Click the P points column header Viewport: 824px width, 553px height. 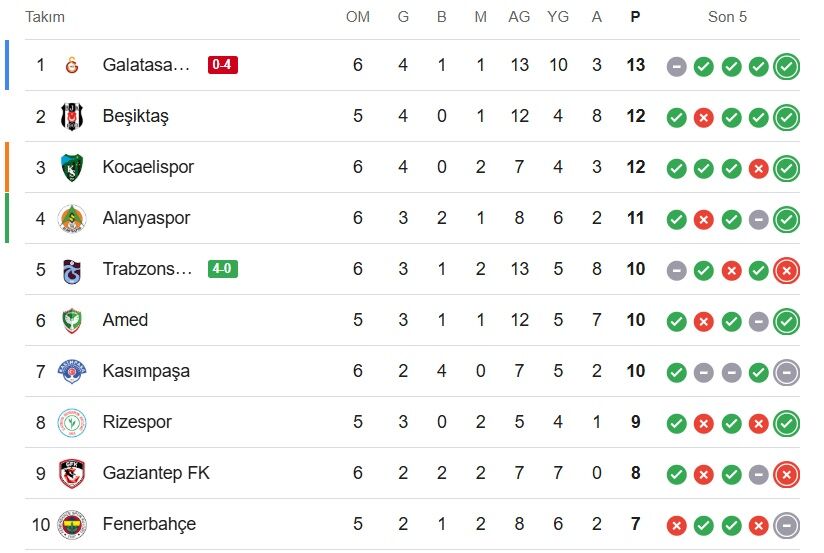(x=635, y=17)
